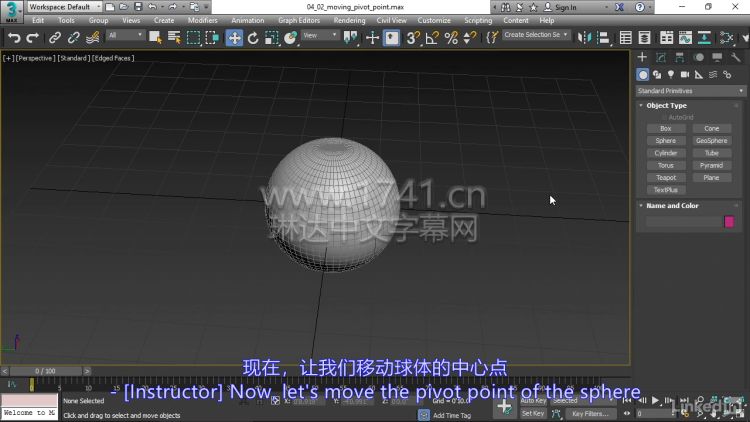Image resolution: width=750 pixels, height=422 pixels.
Task: Toggle Angle Snap
Action: pyautogui.click(x=432, y=38)
